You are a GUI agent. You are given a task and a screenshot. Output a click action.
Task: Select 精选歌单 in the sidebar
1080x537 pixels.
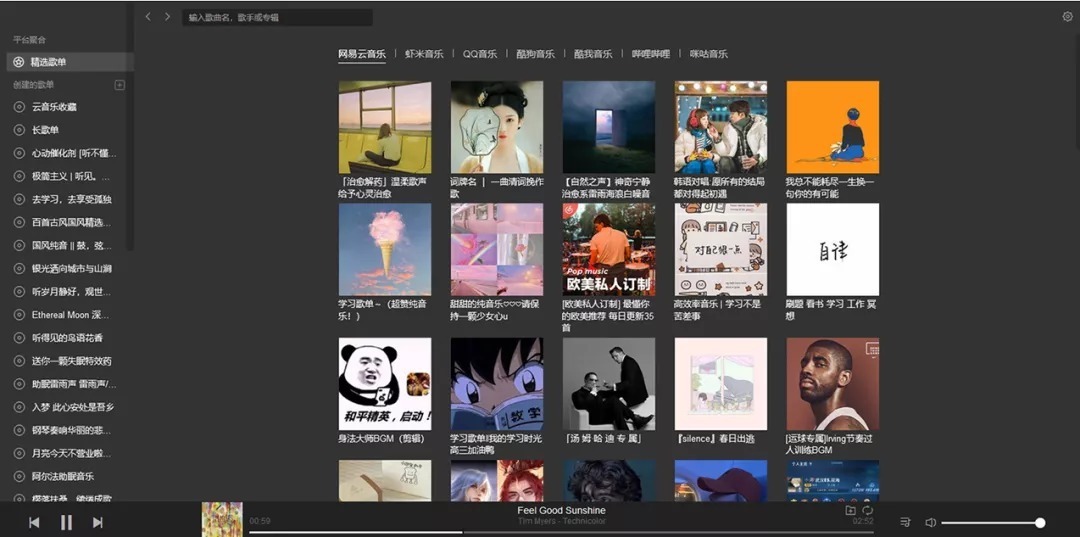(x=48, y=62)
